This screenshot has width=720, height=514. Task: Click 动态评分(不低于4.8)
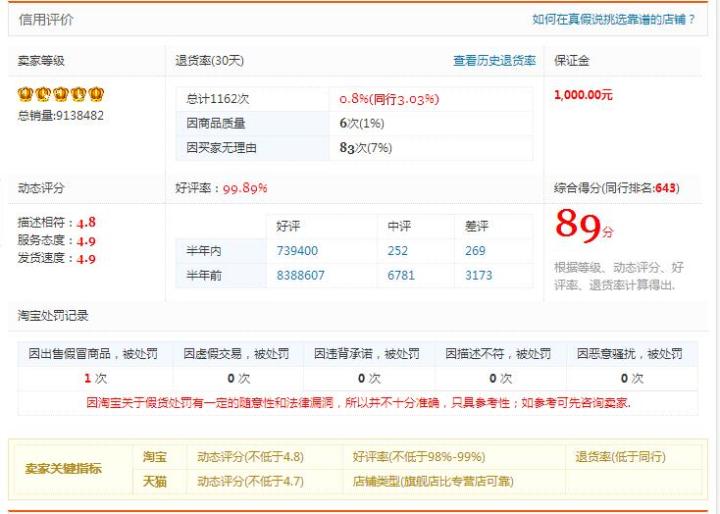250,457
